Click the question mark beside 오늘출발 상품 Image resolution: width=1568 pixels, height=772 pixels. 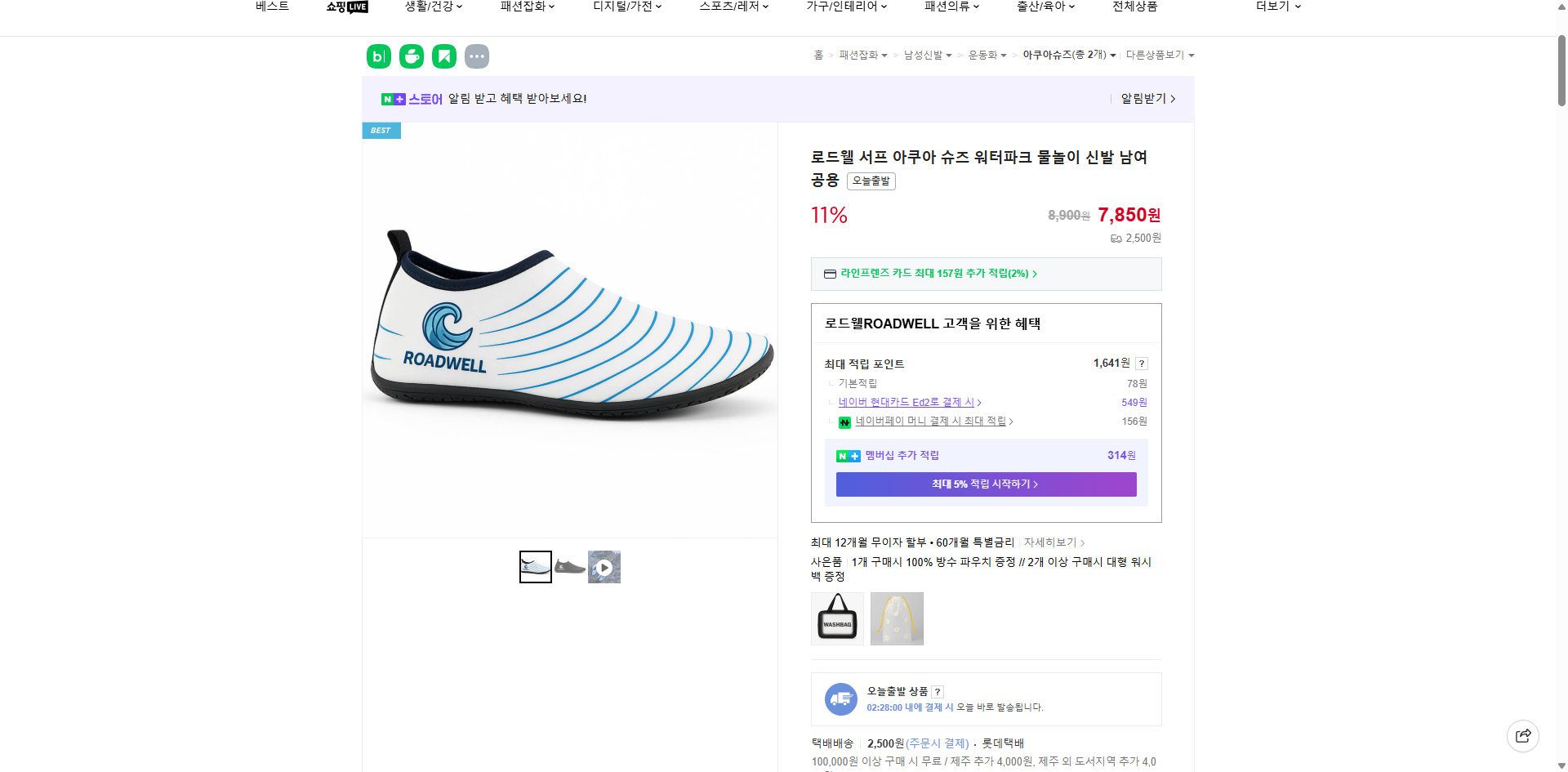(937, 691)
